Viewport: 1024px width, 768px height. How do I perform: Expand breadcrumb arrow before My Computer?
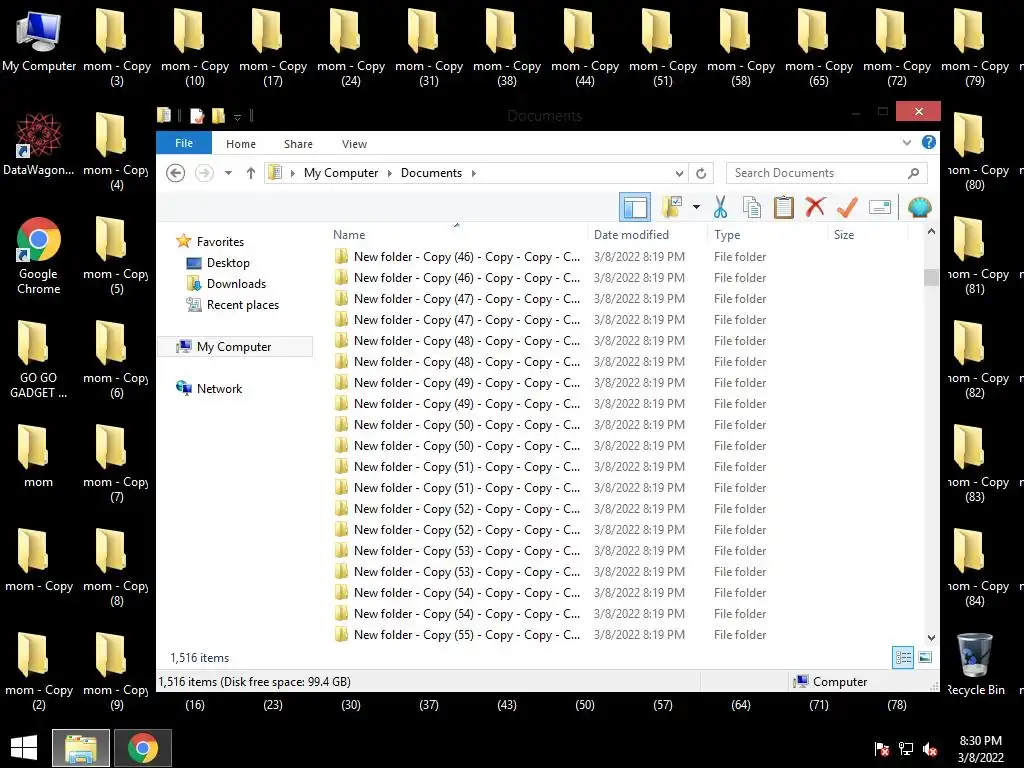click(x=293, y=173)
